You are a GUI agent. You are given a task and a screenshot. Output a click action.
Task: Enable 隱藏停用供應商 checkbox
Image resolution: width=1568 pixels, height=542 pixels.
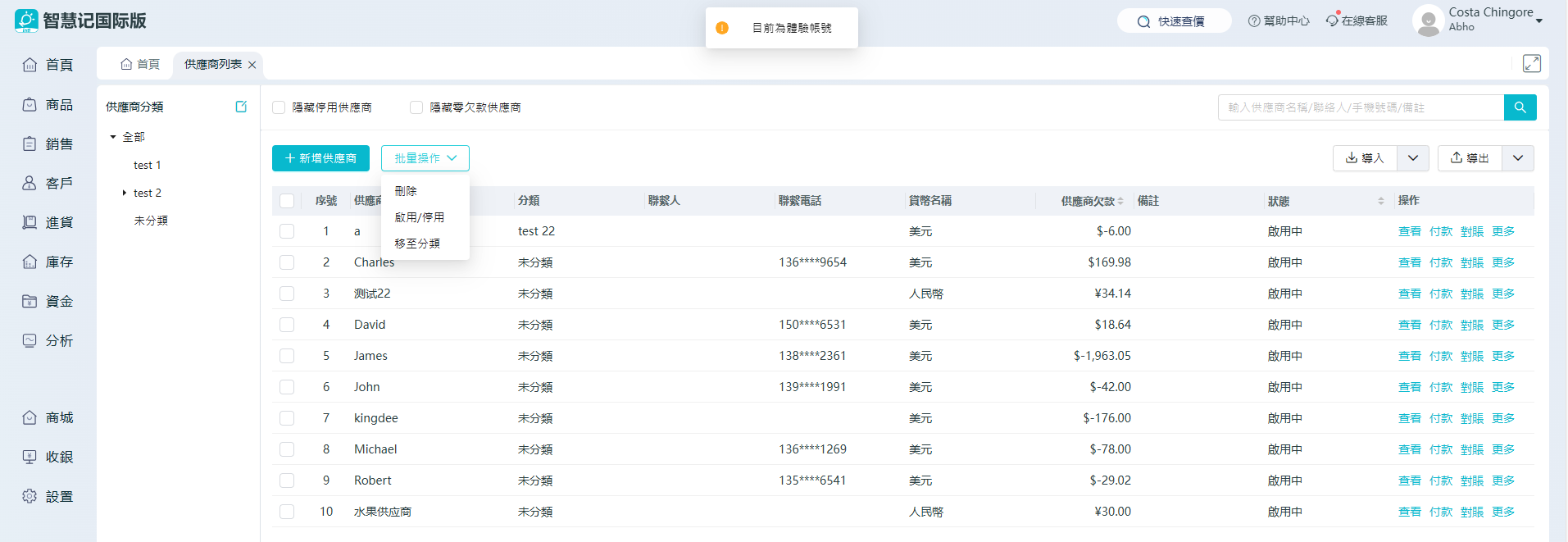pyautogui.click(x=279, y=107)
